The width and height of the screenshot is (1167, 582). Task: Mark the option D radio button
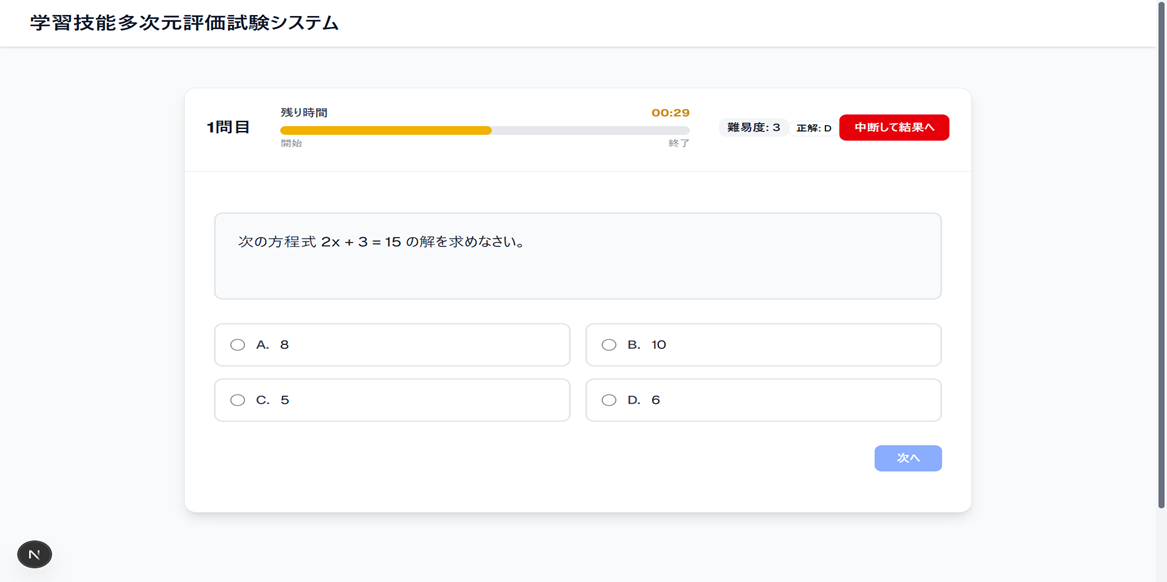click(x=609, y=400)
